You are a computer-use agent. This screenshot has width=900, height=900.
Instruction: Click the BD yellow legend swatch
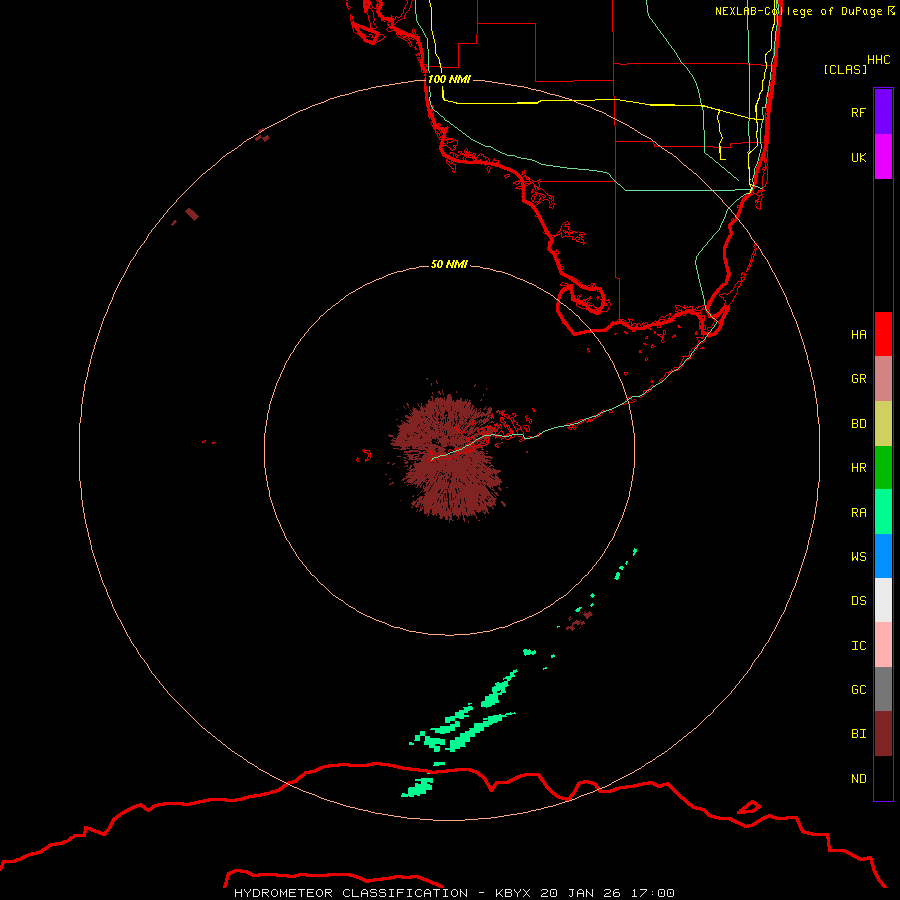point(883,424)
